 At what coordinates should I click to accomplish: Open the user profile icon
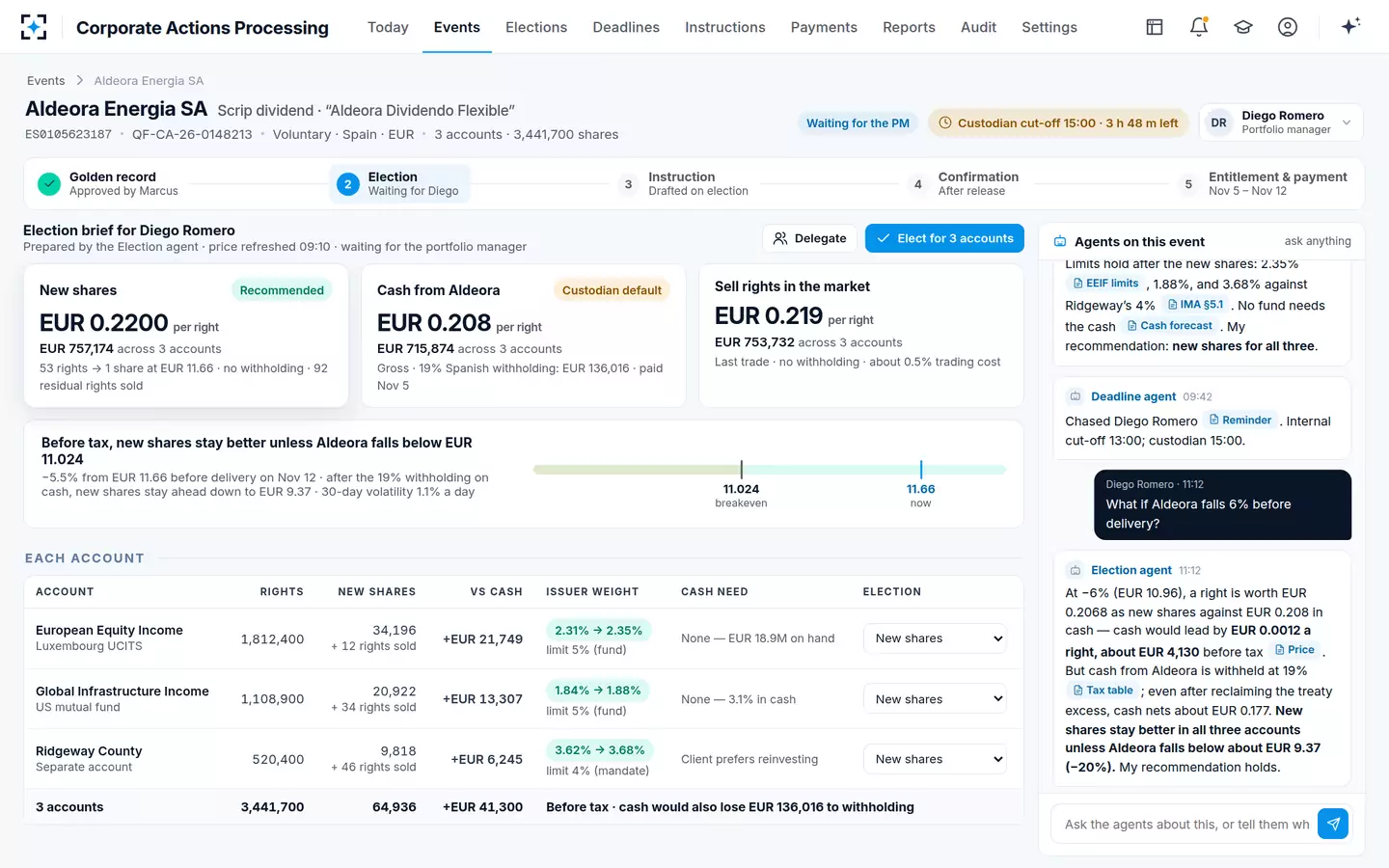tap(1288, 27)
